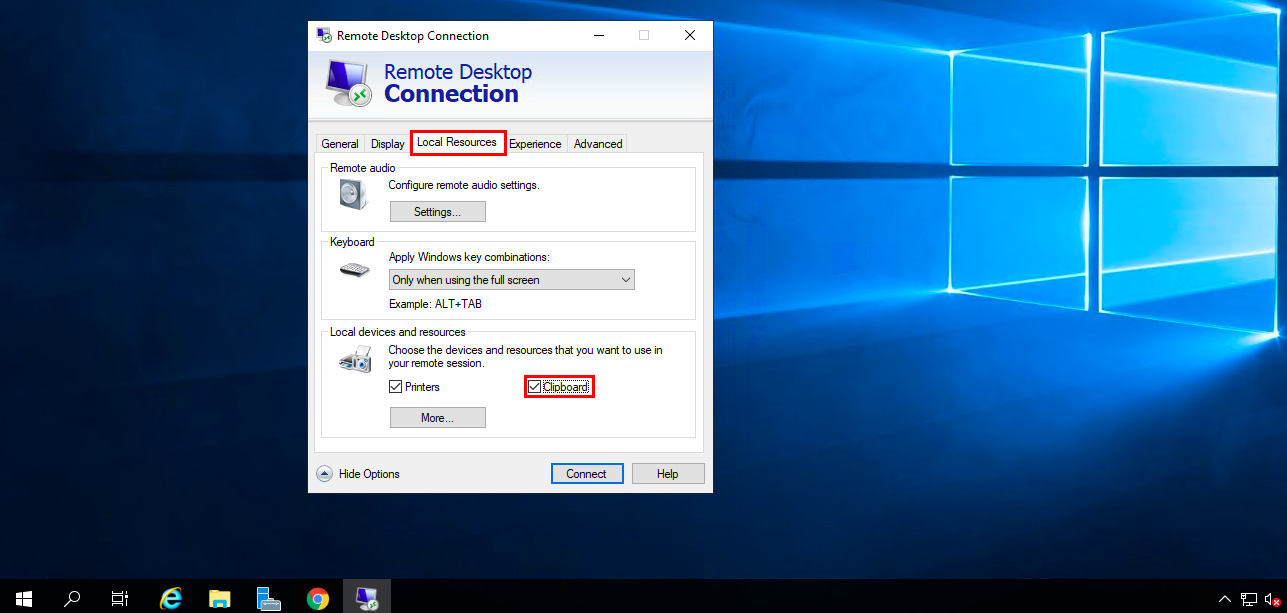Image resolution: width=1287 pixels, height=613 pixels.
Task: Open the Windows key combinations dropdown
Action: [511, 280]
